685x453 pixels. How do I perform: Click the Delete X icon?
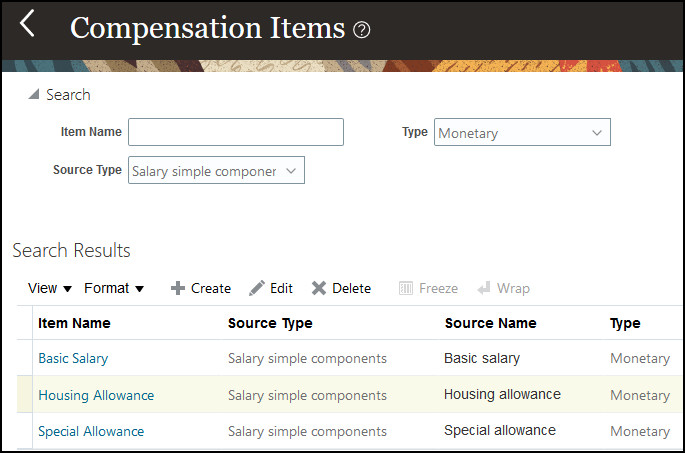(x=319, y=288)
